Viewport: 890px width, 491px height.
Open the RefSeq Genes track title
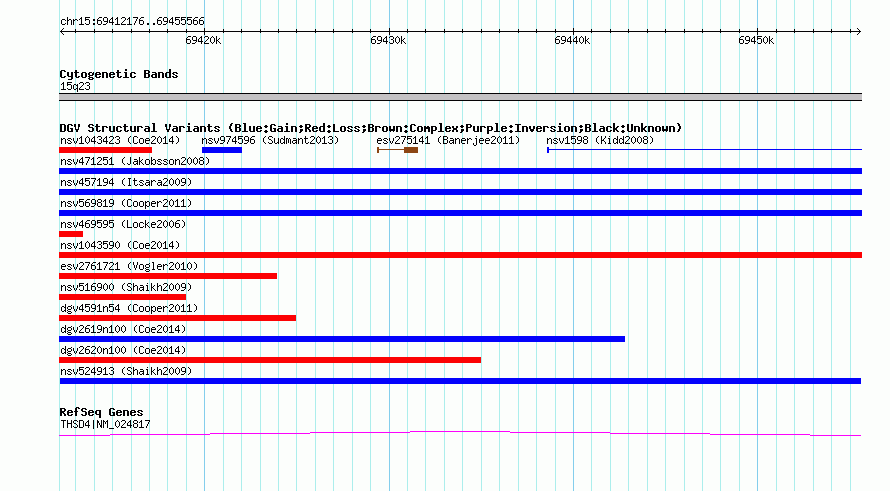[102, 412]
